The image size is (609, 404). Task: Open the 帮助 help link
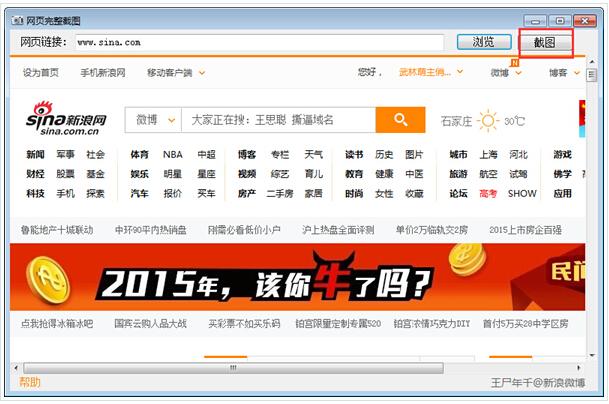click(30, 383)
